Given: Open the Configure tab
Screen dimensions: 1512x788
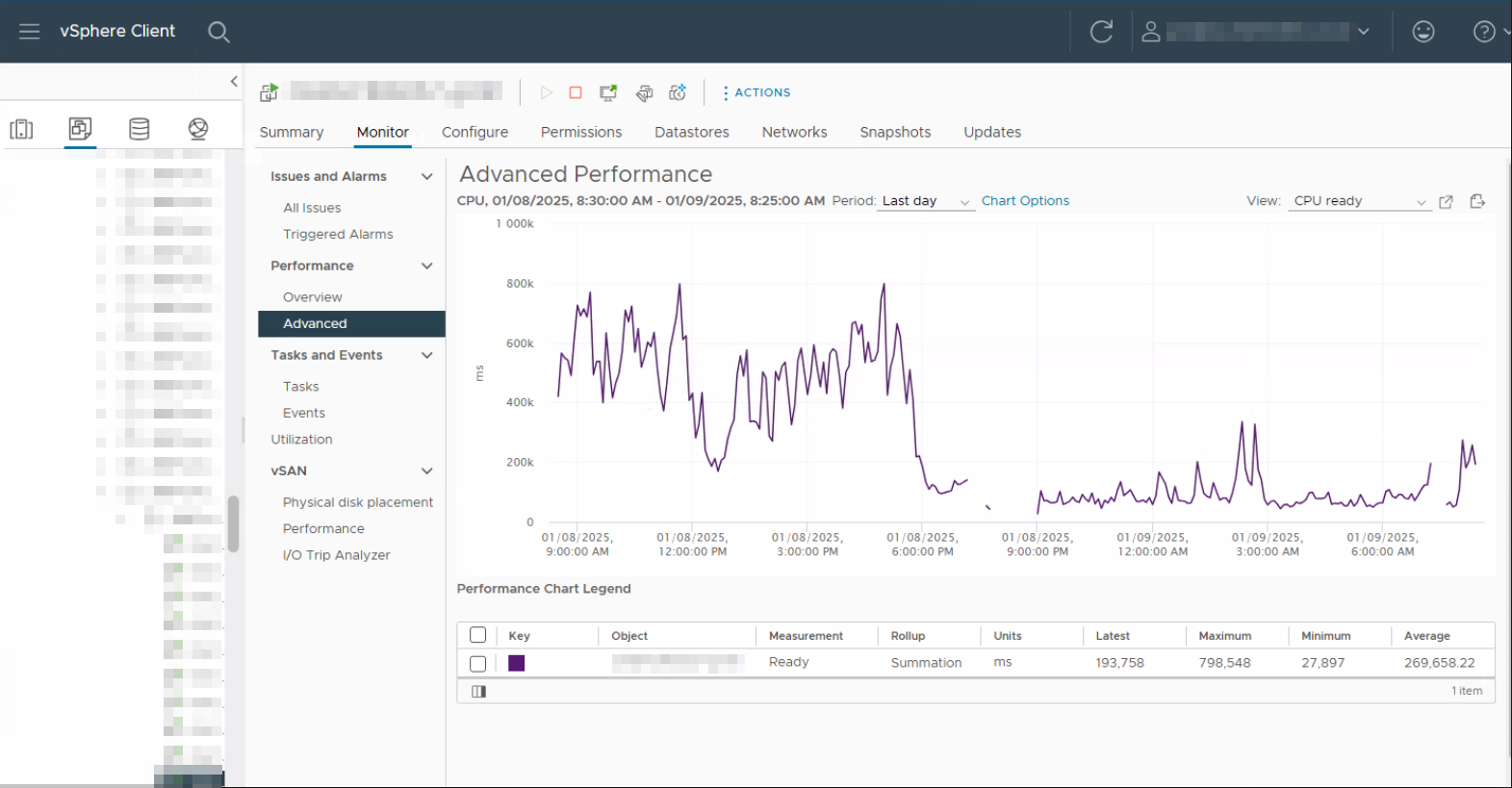Looking at the screenshot, I should (x=474, y=132).
